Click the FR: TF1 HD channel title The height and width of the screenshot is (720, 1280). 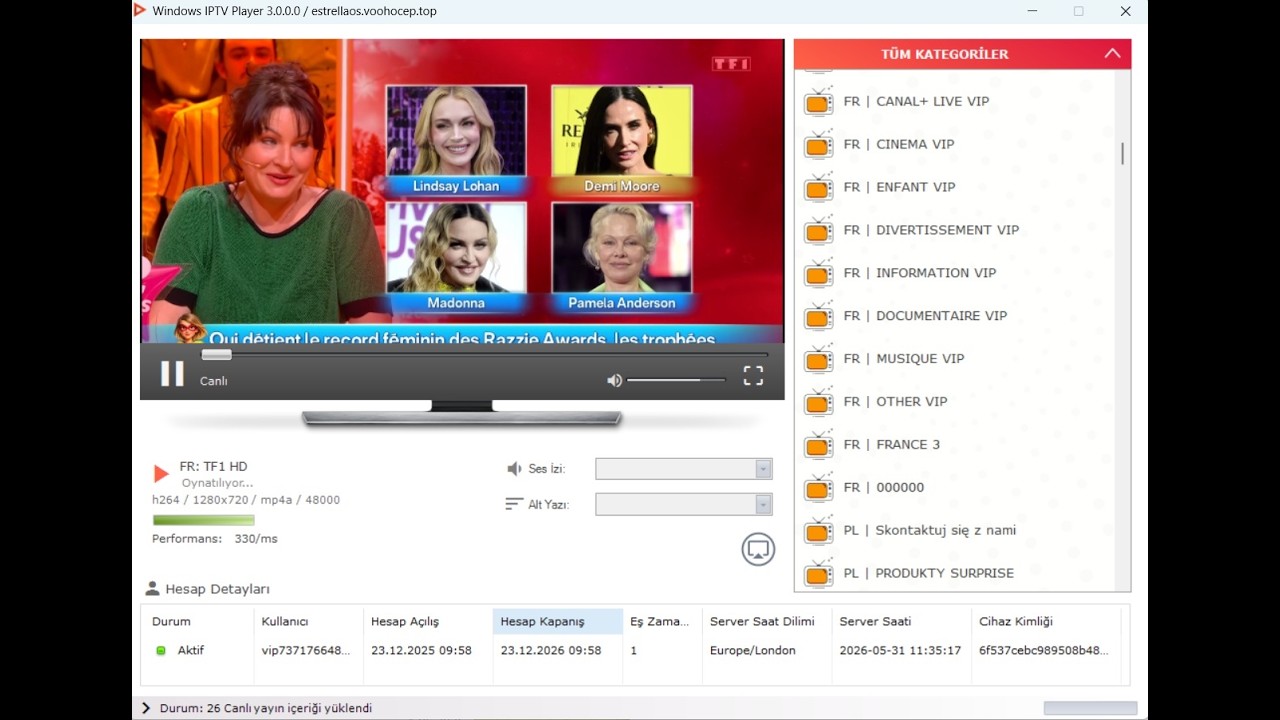(x=213, y=467)
